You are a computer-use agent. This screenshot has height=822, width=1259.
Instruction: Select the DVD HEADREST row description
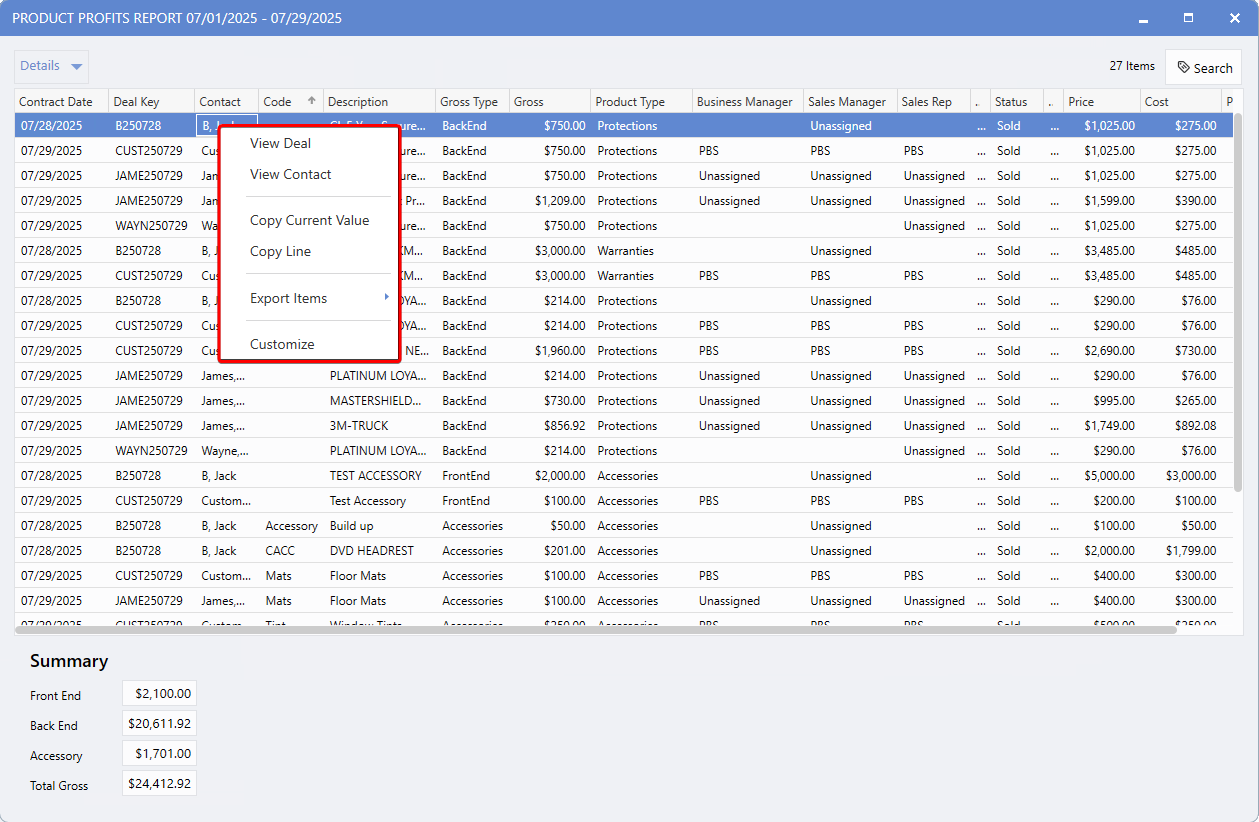pos(371,551)
